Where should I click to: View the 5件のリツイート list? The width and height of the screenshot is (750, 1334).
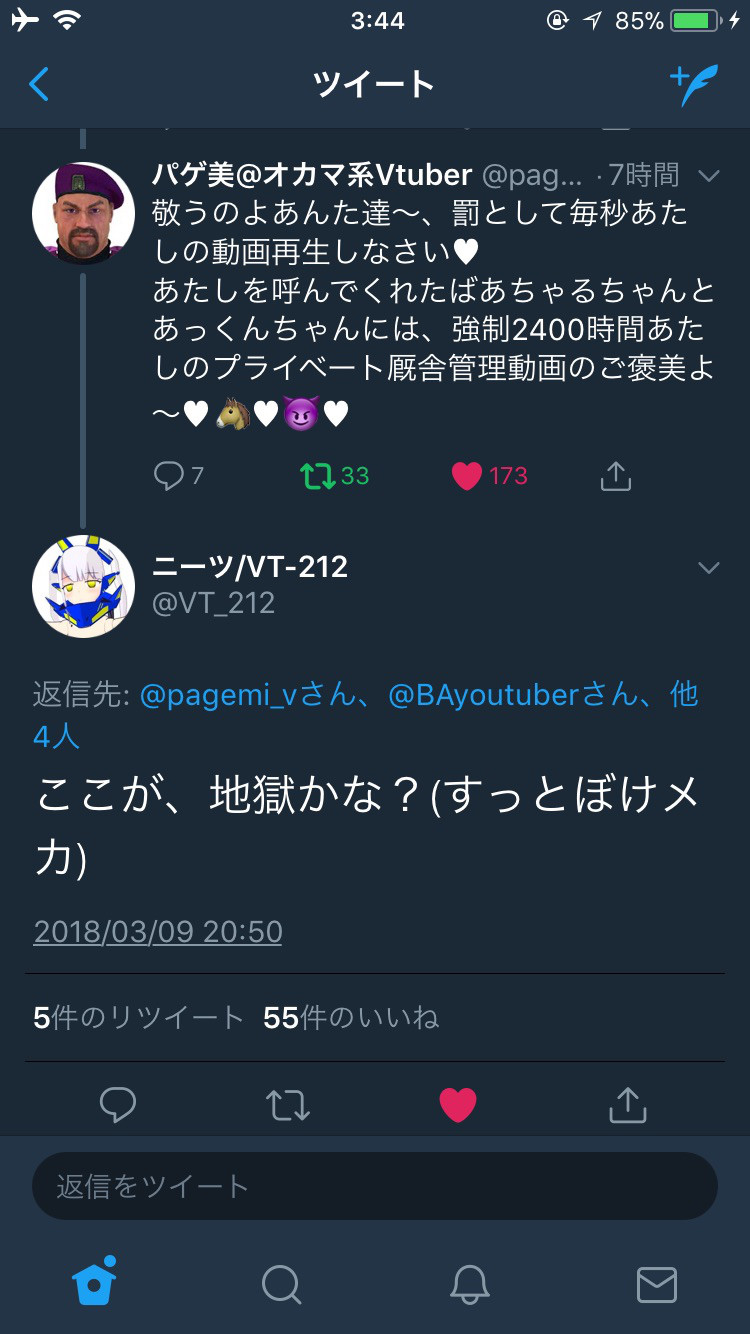139,1018
